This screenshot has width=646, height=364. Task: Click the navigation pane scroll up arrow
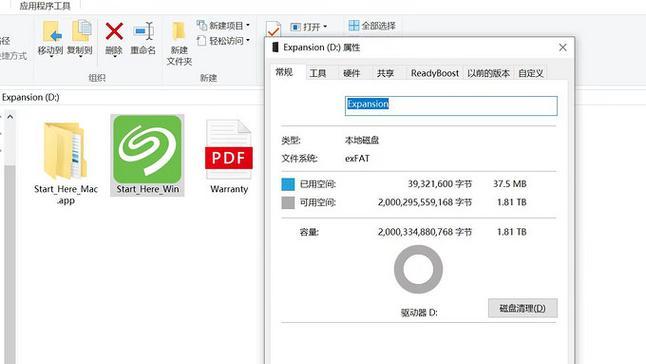pyautogui.click(x=10, y=117)
